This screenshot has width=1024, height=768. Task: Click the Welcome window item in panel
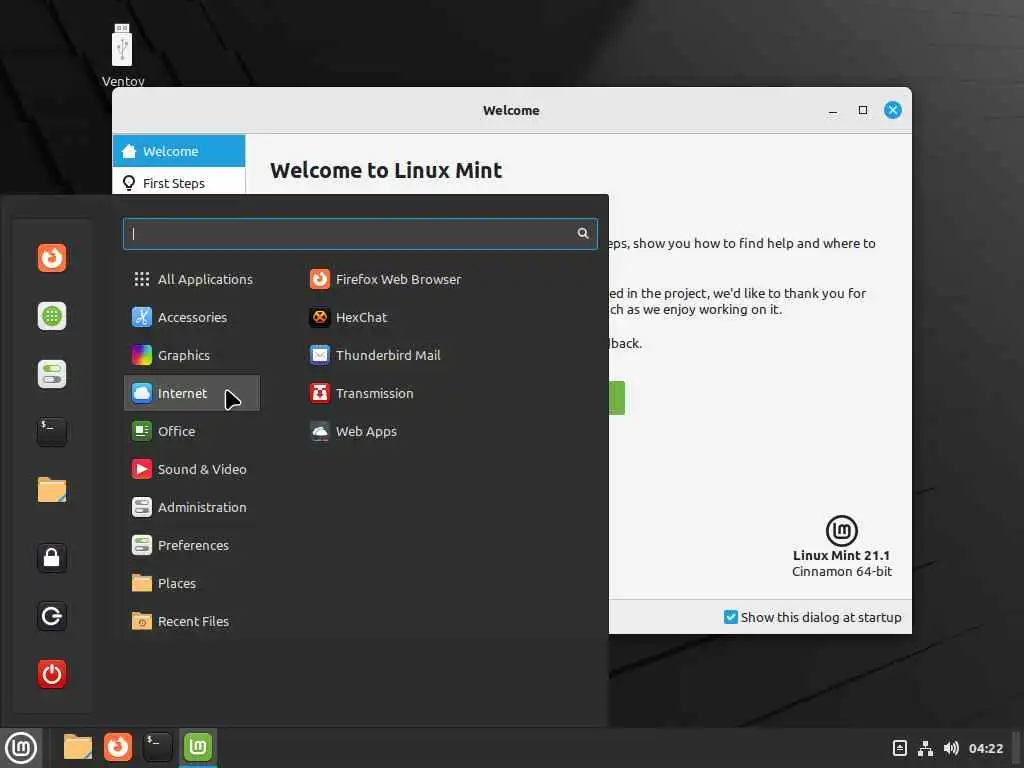pyautogui.click(x=198, y=747)
